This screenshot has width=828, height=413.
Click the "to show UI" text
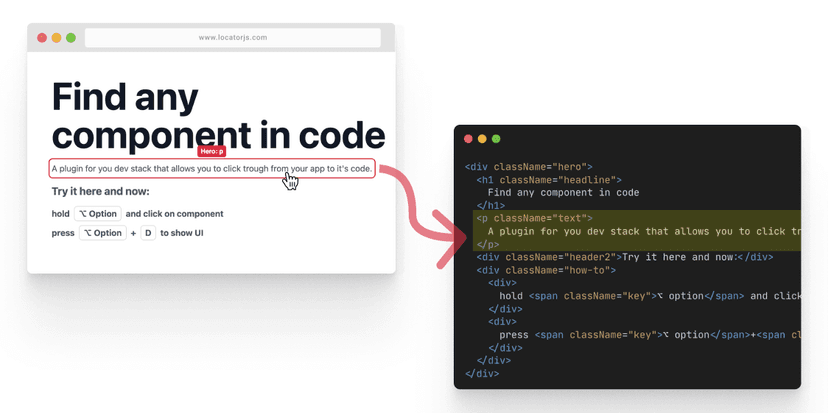[182, 233]
